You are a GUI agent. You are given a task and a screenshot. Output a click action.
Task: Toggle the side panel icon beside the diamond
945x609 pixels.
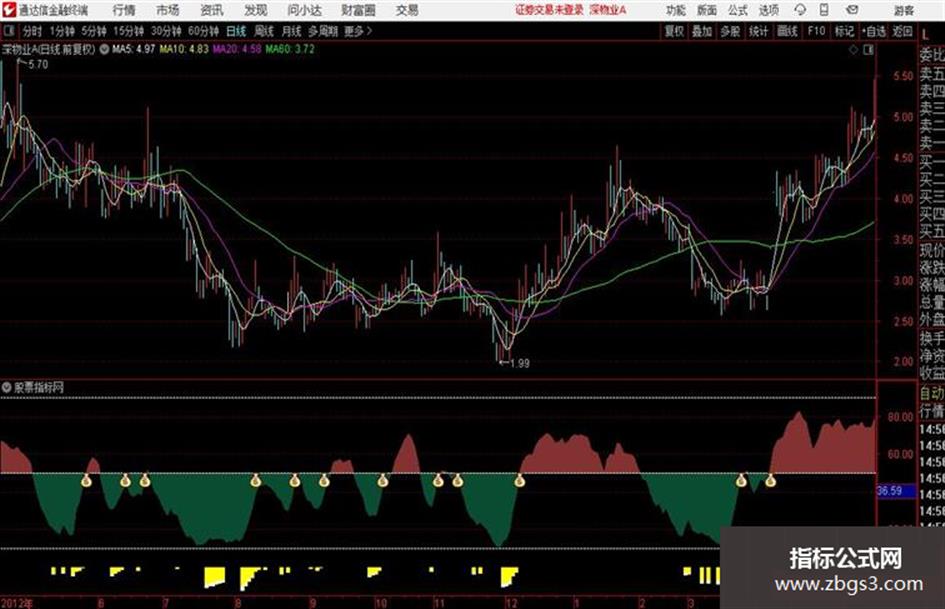pyautogui.click(x=868, y=50)
